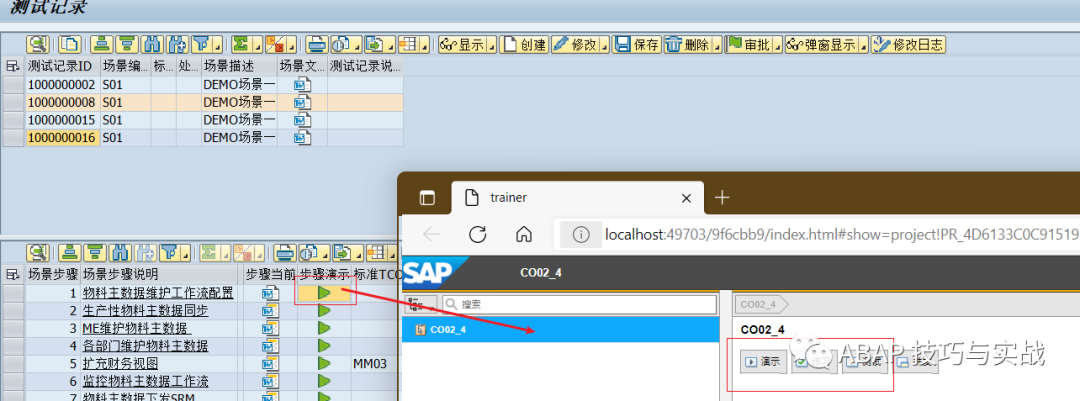
Task: Select the row selector for record 1000000015
Action: [x=13, y=120]
